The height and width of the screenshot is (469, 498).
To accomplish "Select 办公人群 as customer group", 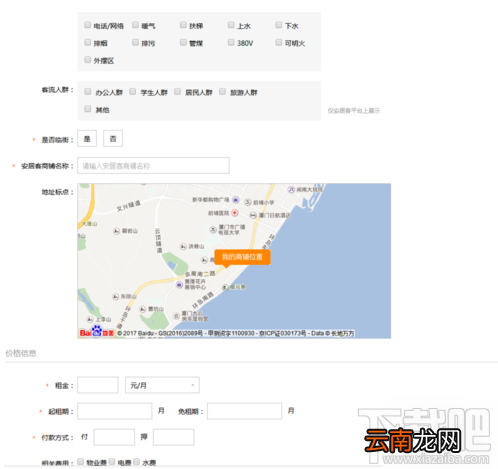I will [x=88, y=92].
